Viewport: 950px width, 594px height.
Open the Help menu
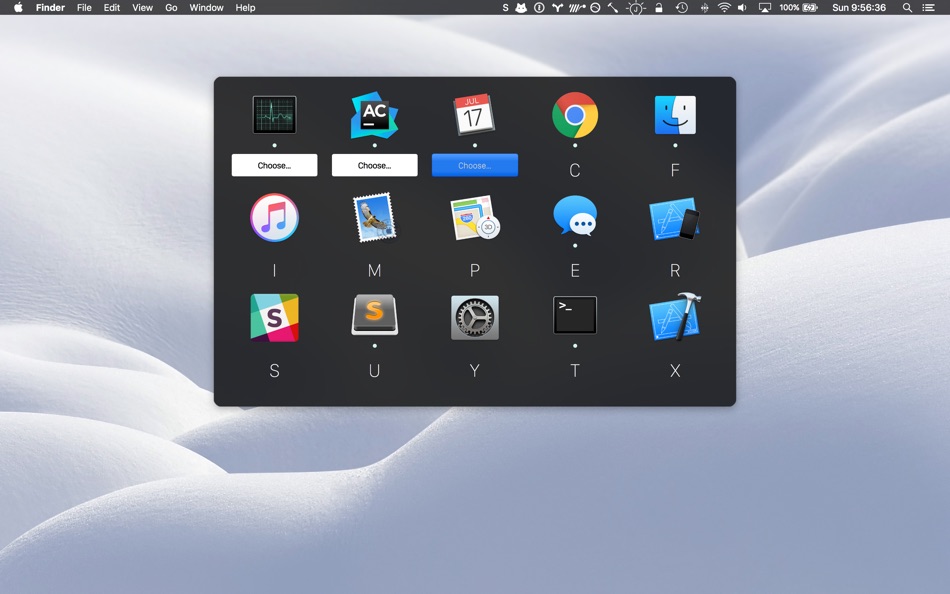coord(245,7)
